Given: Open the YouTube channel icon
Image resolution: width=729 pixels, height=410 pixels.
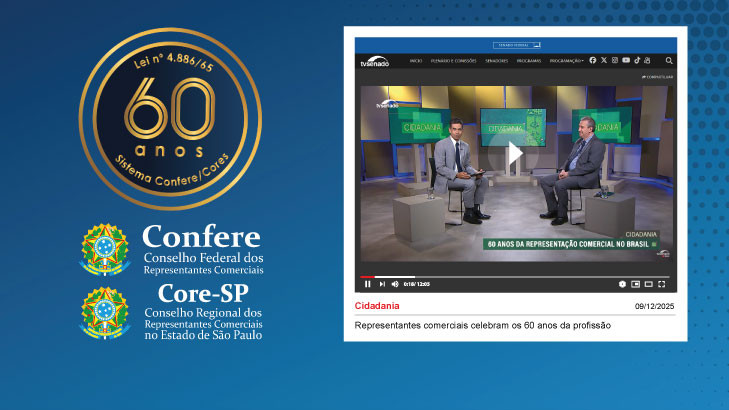Looking at the screenshot, I should 626,61.
